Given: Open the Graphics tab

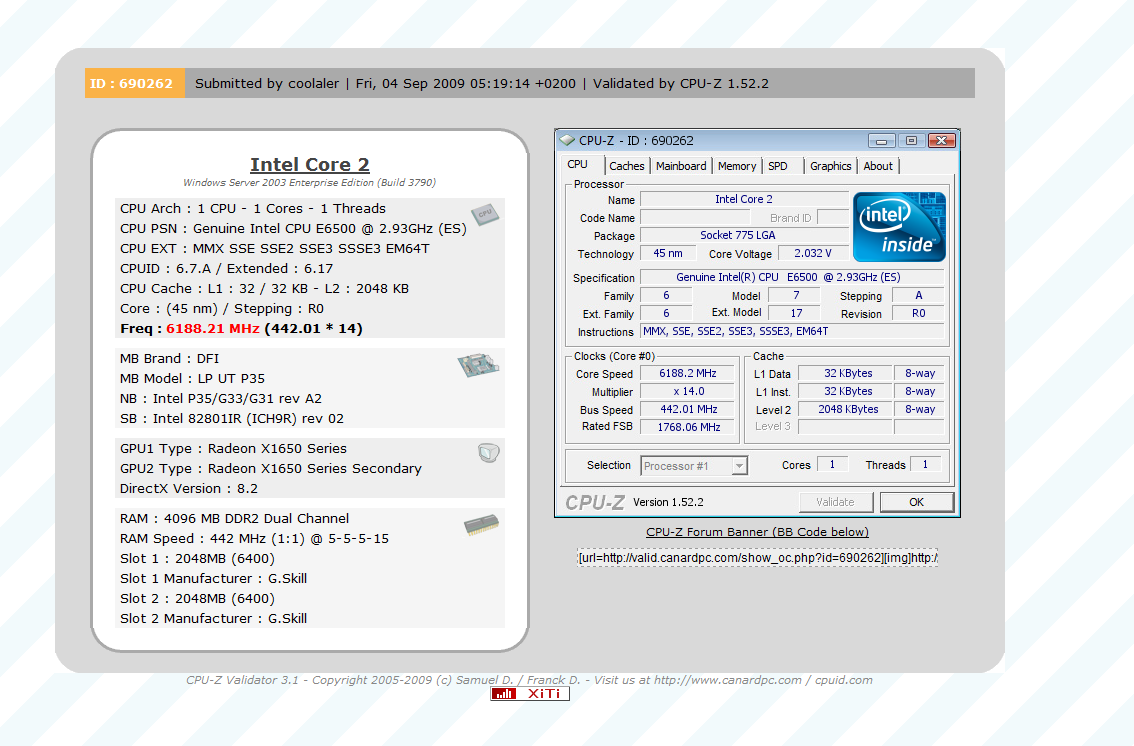Looking at the screenshot, I should [830, 166].
